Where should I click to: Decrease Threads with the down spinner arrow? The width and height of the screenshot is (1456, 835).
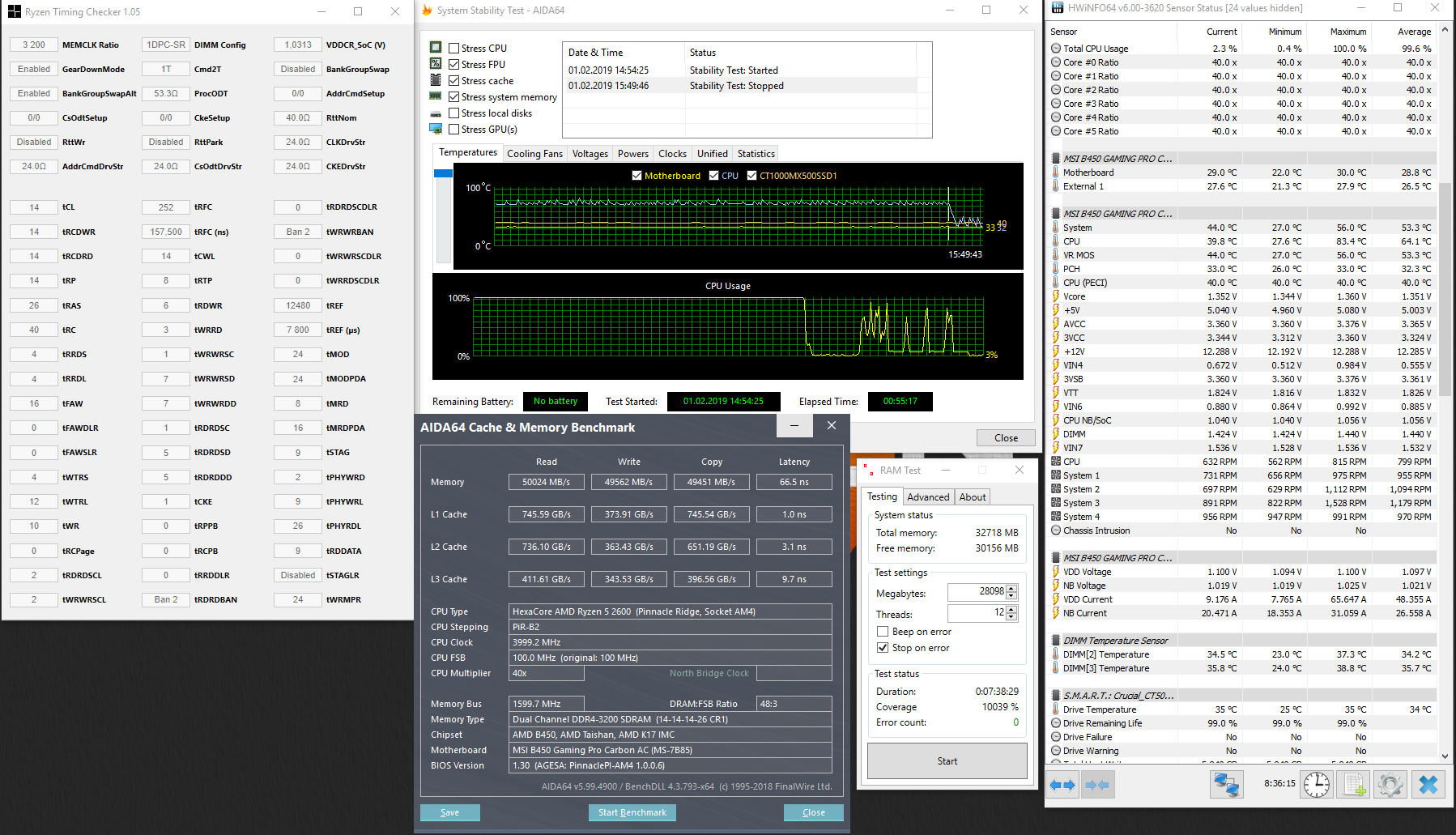(1011, 618)
